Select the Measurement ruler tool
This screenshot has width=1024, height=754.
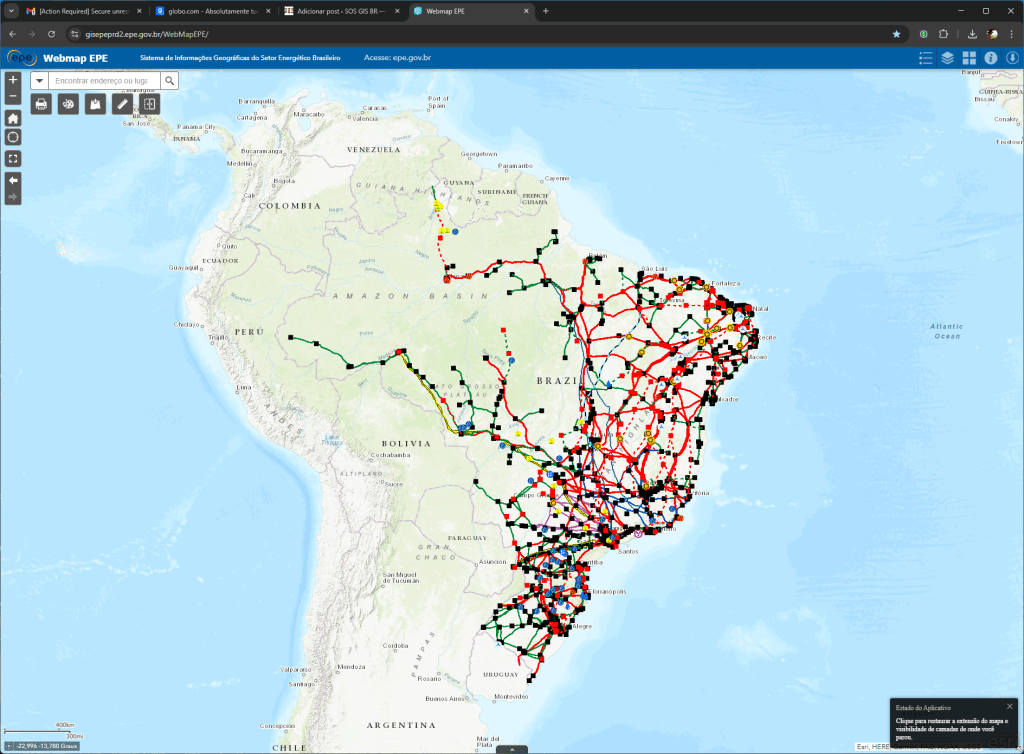(x=123, y=103)
